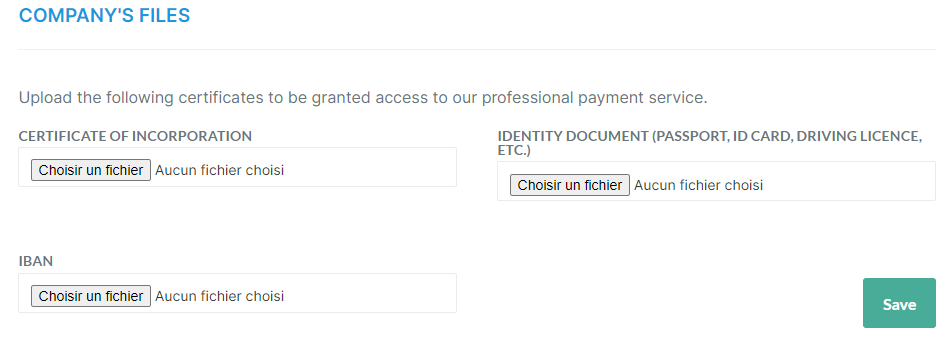The width and height of the screenshot is (952, 362).
Task: Select the Certificate of Incorporation label
Action: (135, 136)
